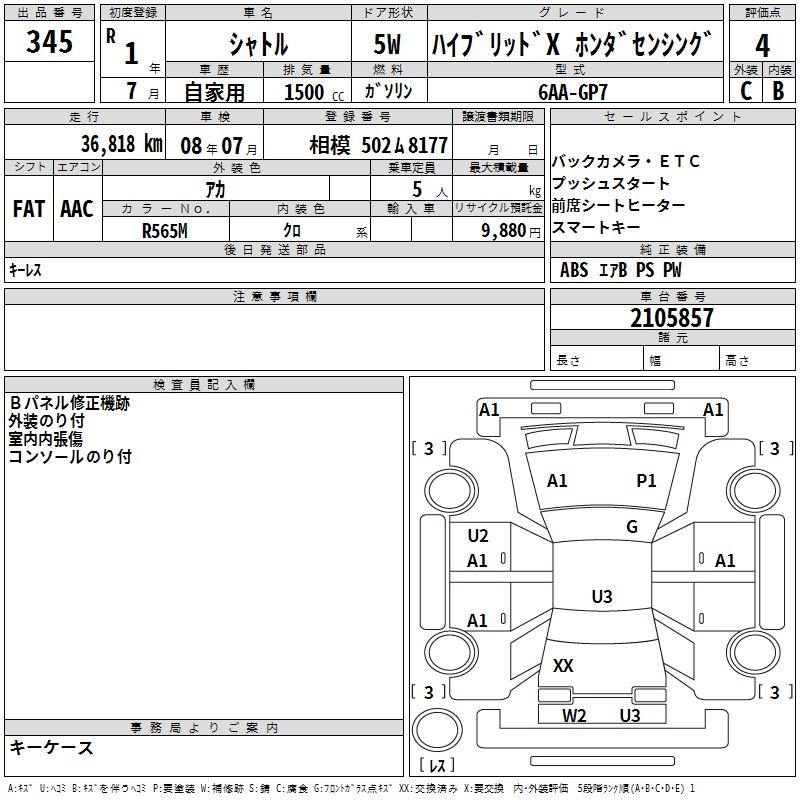Select the vehicle history 自家用
The image size is (800, 800).
(x=214, y=92)
